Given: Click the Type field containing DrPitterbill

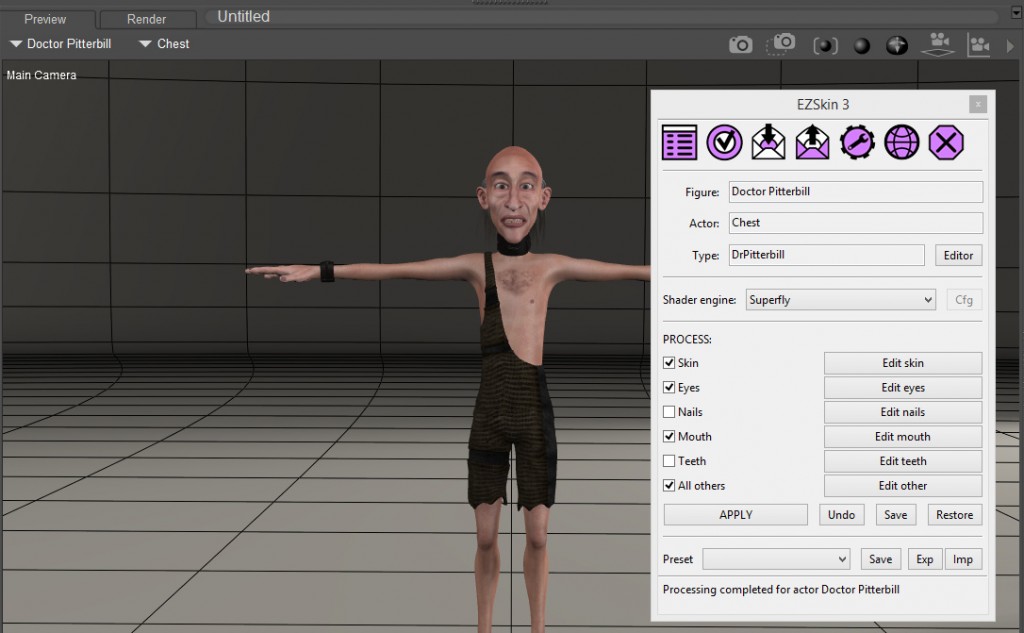Looking at the screenshot, I should click(x=825, y=255).
